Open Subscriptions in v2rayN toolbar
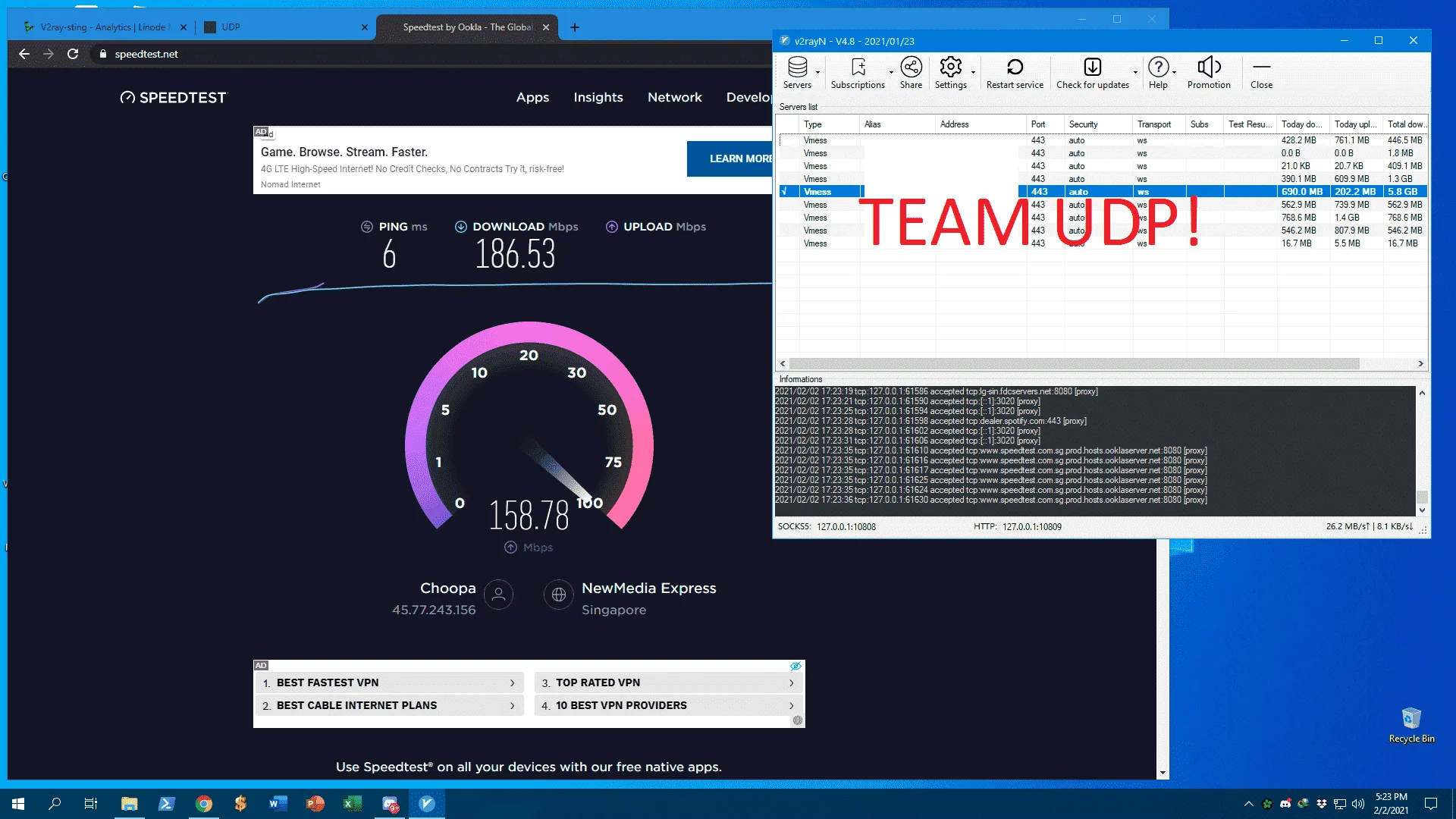The height and width of the screenshot is (819, 1456). click(858, 73)
